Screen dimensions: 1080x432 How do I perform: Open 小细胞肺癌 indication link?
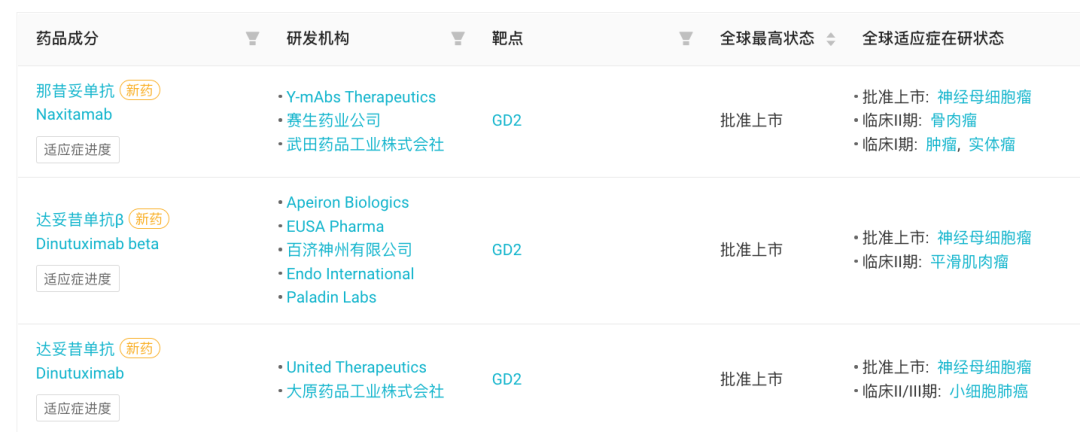(988, 391)
